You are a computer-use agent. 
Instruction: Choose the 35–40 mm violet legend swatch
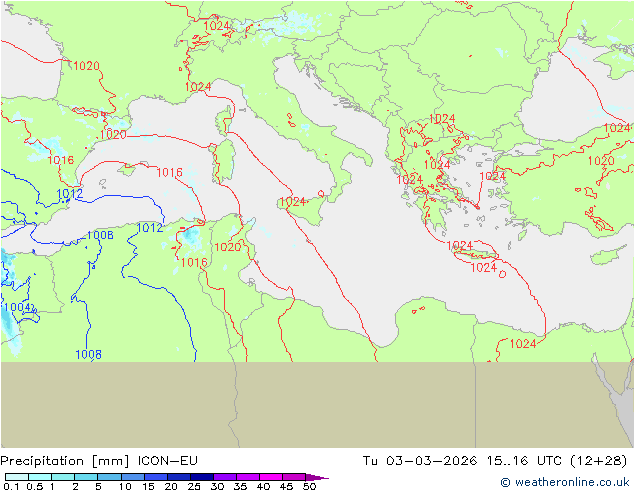[248, 477]
